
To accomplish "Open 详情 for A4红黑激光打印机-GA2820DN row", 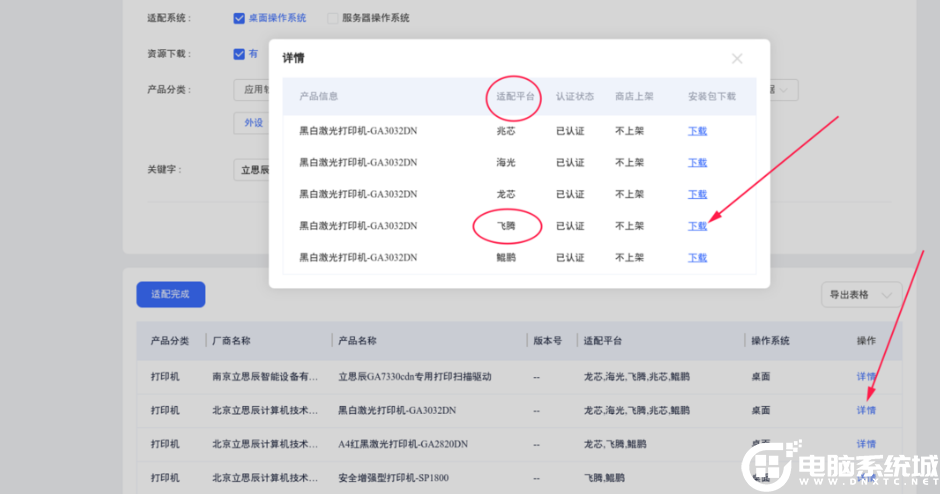I will click(866, 443).
